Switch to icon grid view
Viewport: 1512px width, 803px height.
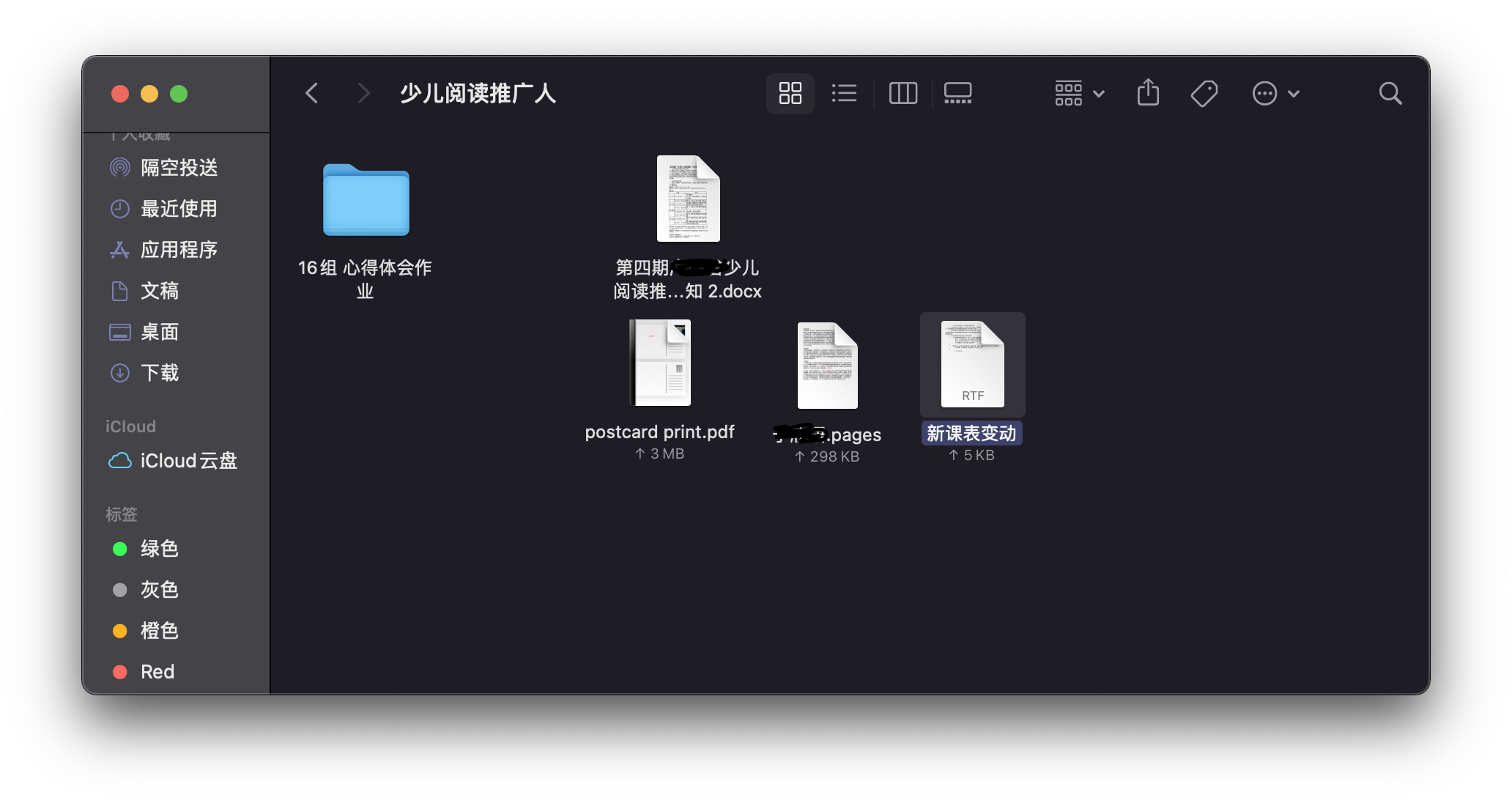[790, 93]
